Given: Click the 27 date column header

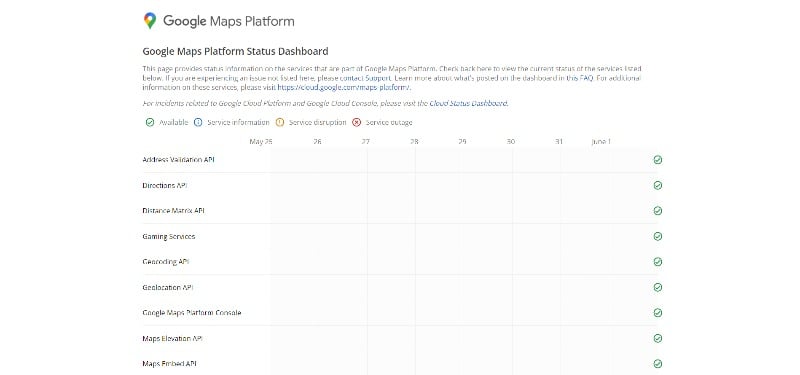Looking at the screenshot, I should [366, 142].
